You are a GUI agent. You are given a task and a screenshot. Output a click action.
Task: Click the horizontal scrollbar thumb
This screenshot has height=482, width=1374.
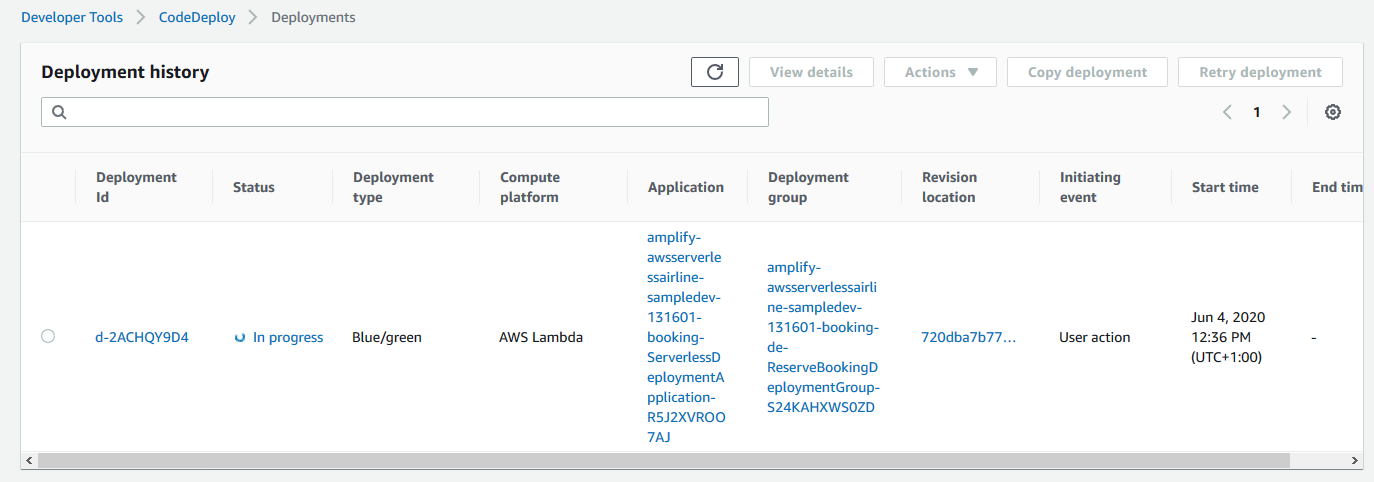(664, 460)
